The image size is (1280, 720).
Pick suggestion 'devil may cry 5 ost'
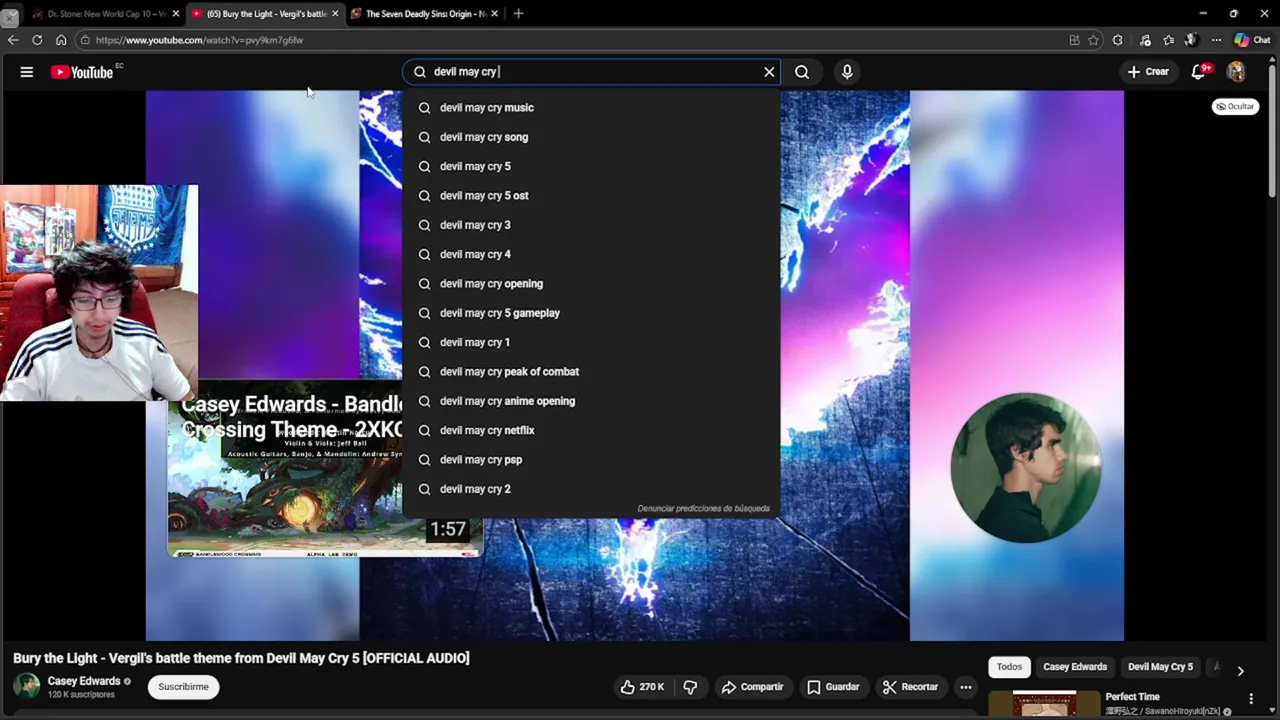pyautogui.click(x=591, y=196)
